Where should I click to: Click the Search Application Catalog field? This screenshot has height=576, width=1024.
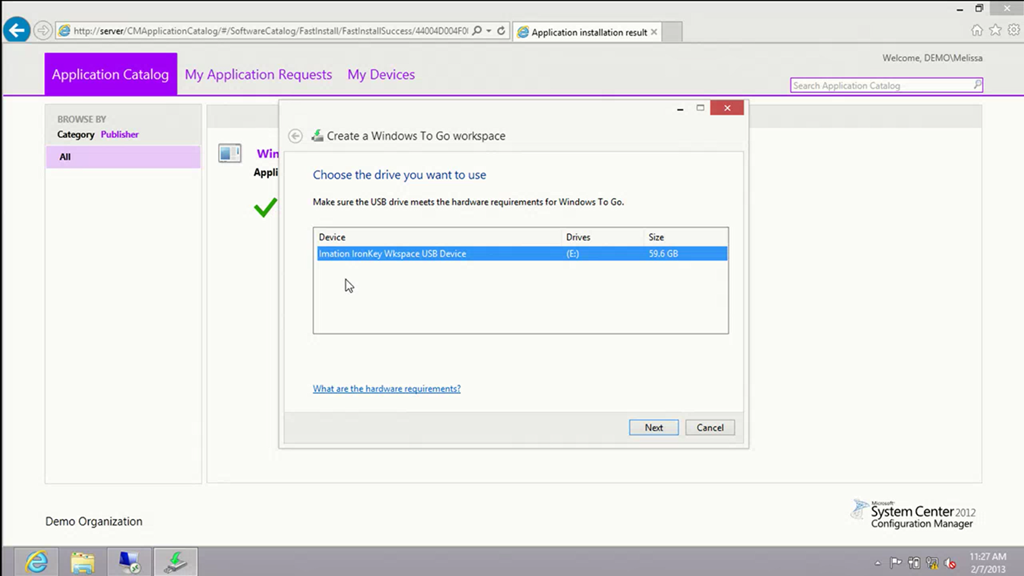click(880, 86)
